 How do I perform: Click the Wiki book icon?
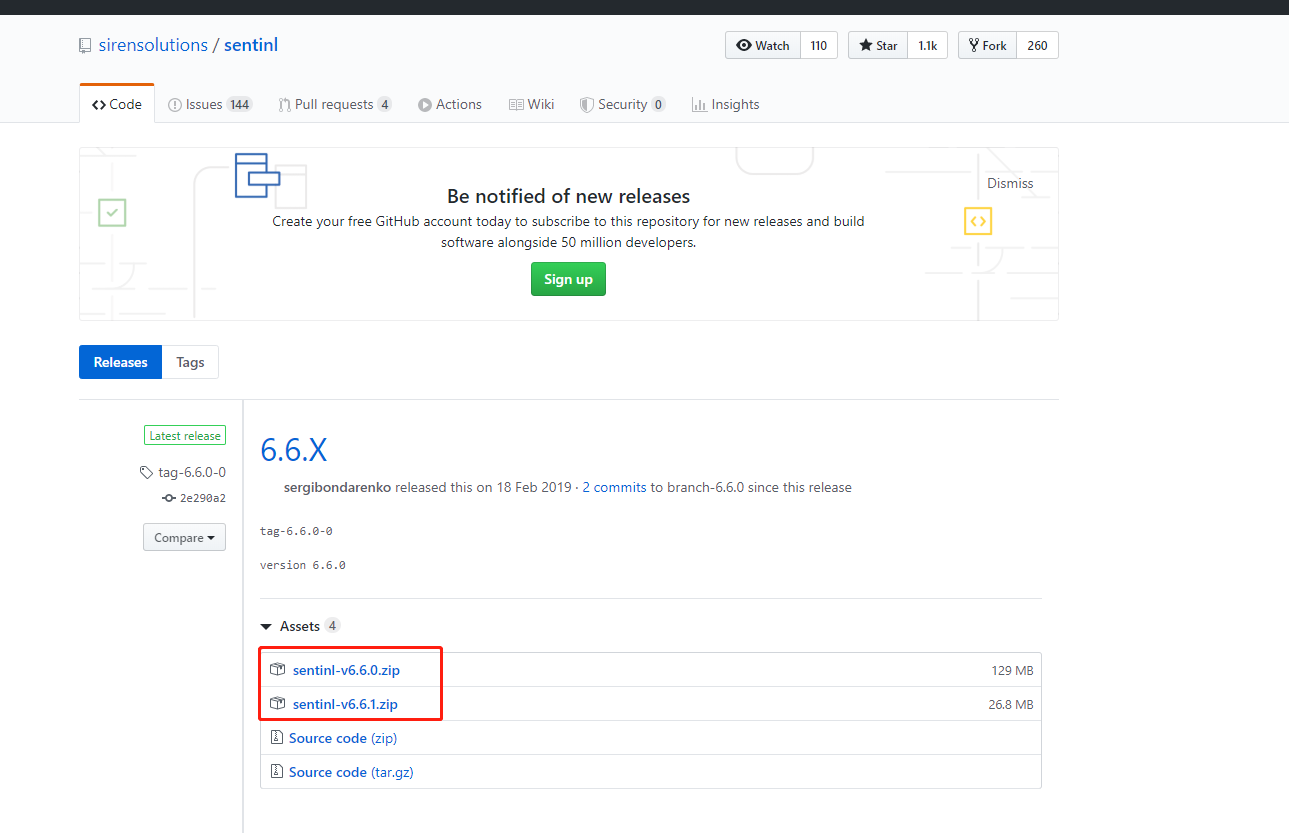click(516, 105)
